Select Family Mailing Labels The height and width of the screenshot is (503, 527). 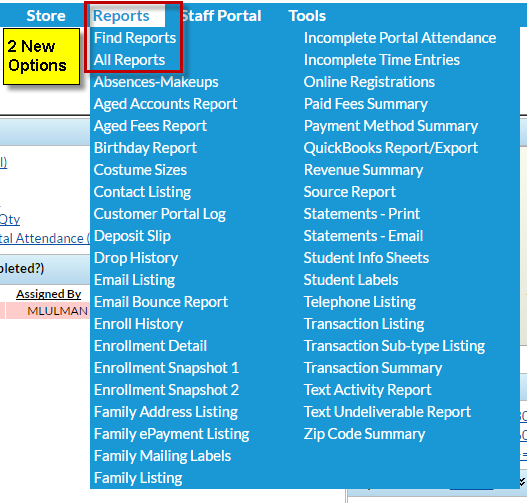(162, 456)
